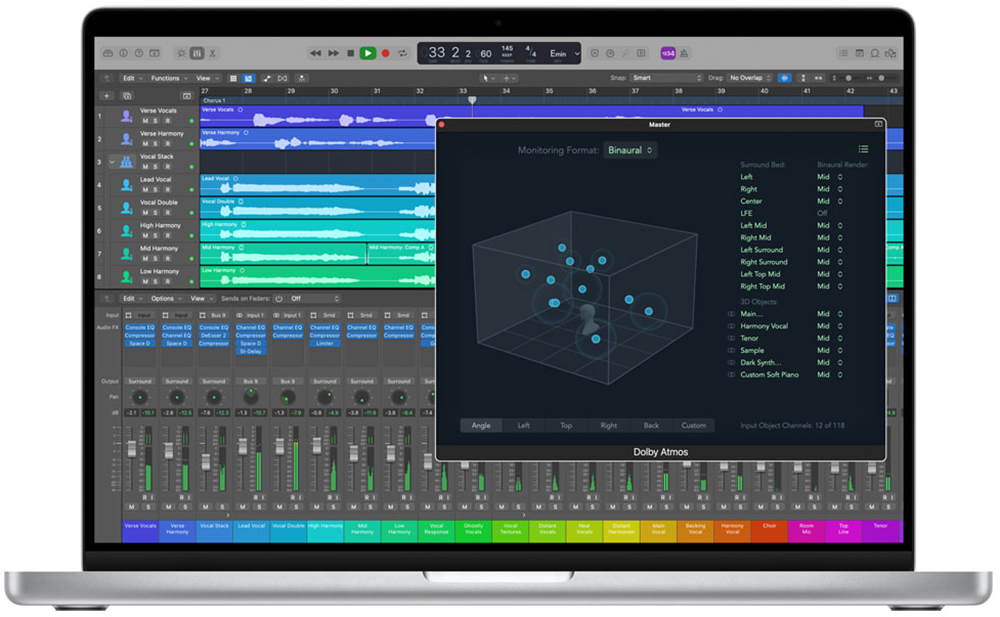The width and height of the screenshot is (1000, 617).
Task: Click the Vocal Stack track icon
Action: (126, 161)
